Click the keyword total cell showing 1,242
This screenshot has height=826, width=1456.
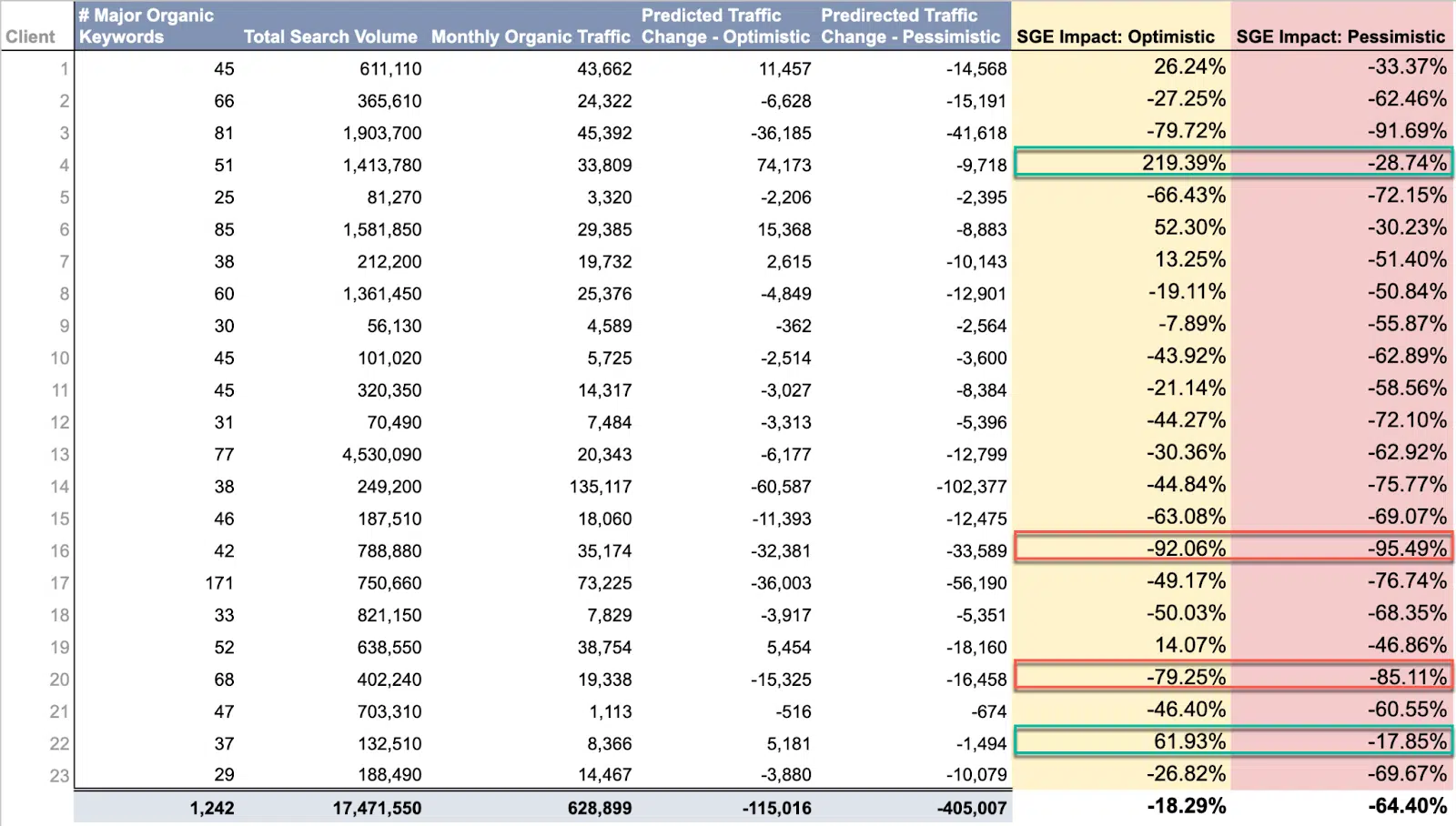click(214, 807)
